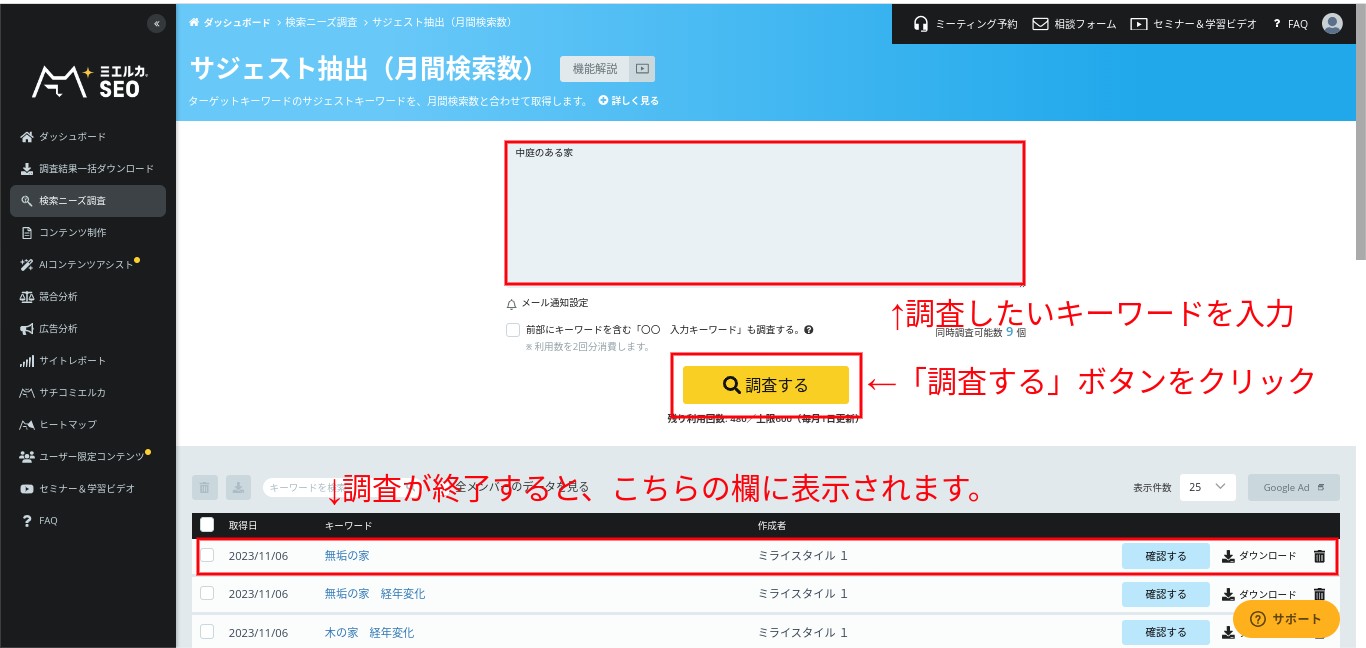This screenshot has width=1366, height=648.
Task: Check the 無垢の家 経年変化 row checkbox
Action: (207, 593)
